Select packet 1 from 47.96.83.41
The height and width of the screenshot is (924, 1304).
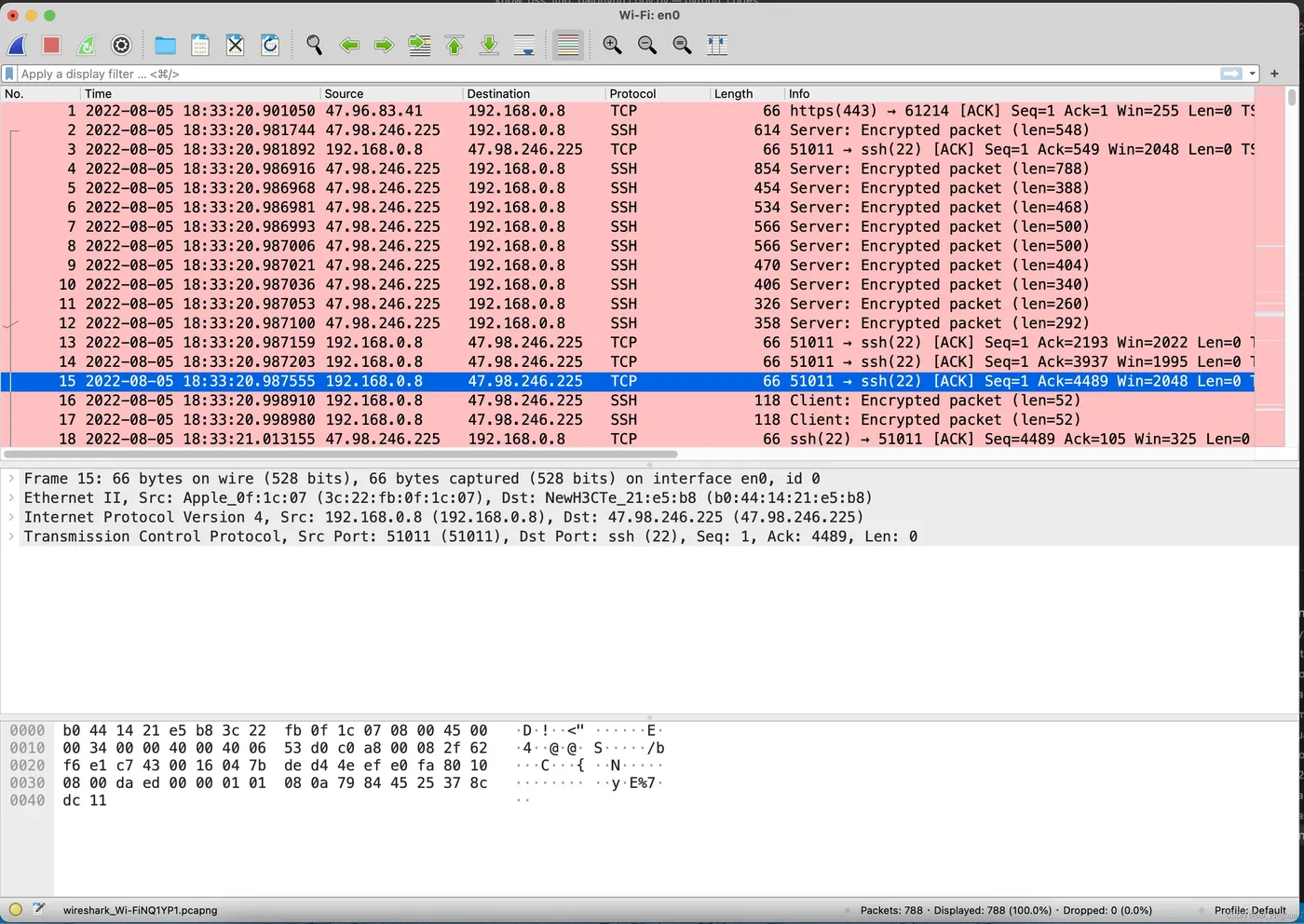(628, 111)
